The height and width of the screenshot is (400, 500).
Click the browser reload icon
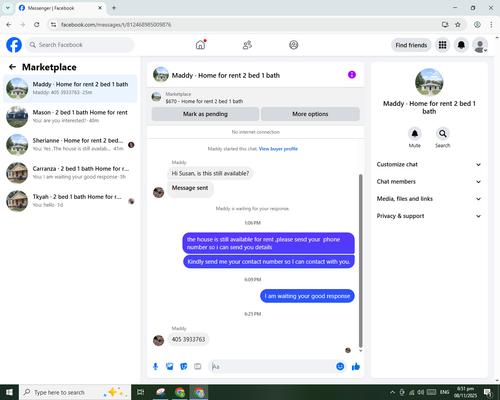pyautogui.click(x=37, y=25)
